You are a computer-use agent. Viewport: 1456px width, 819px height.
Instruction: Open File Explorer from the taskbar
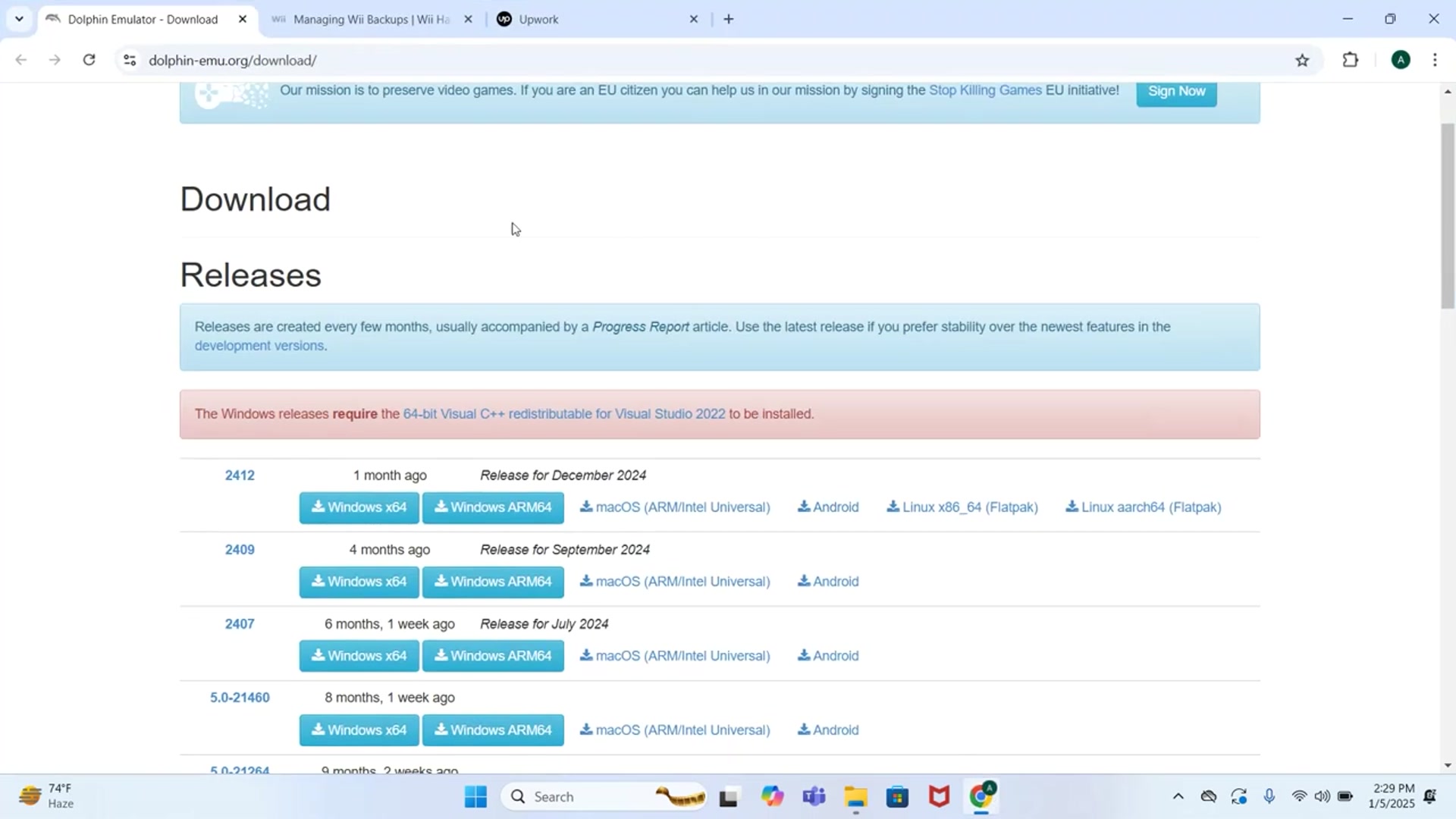tap(855, 797)
